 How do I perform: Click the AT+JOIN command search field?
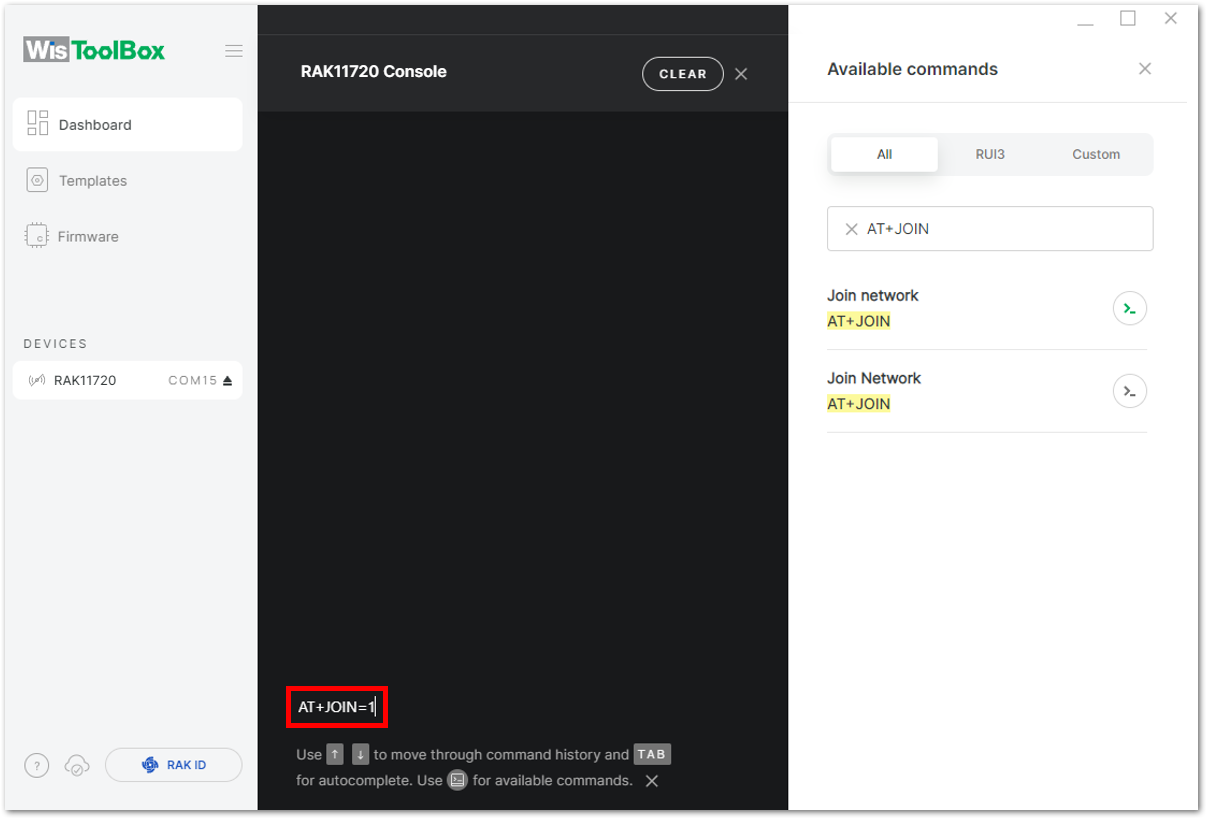point(990,229)
